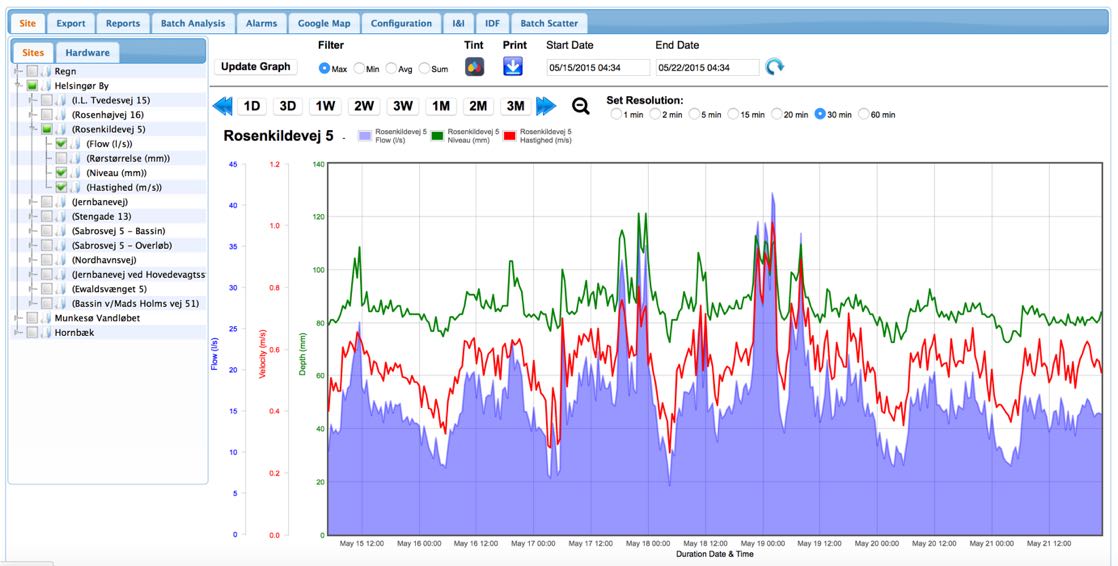Click the refresh date range icon
Image resolution: width=1118 pixels, height=566 pixels.
(774, 67)
